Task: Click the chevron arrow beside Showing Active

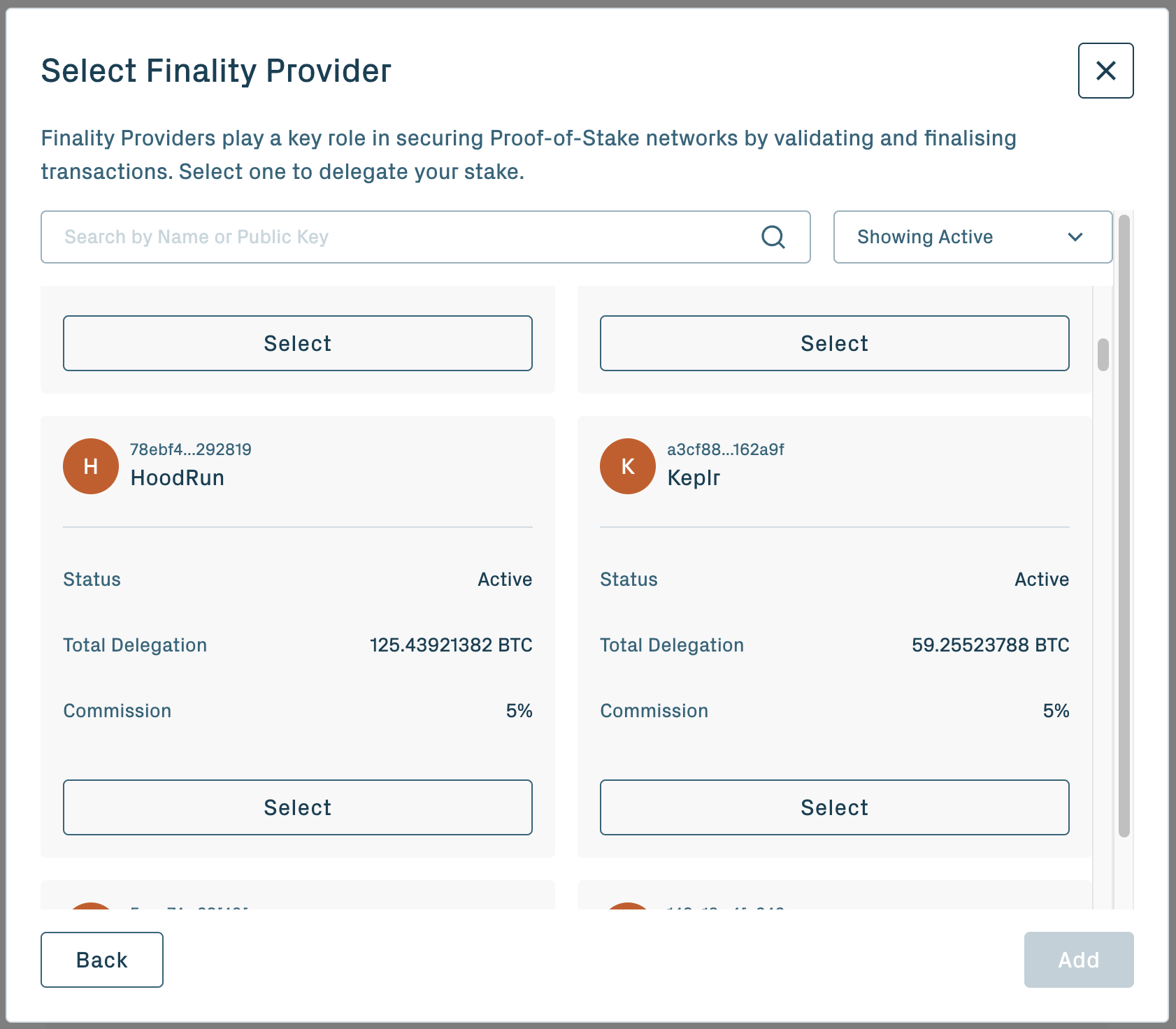Action: pos(1075,237)
